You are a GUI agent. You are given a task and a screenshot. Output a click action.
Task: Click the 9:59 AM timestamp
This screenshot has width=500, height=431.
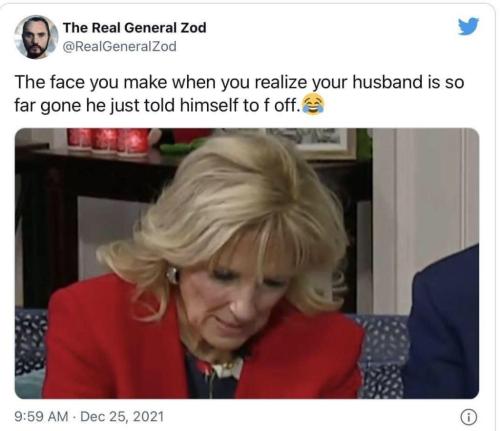tap(41, 416)
